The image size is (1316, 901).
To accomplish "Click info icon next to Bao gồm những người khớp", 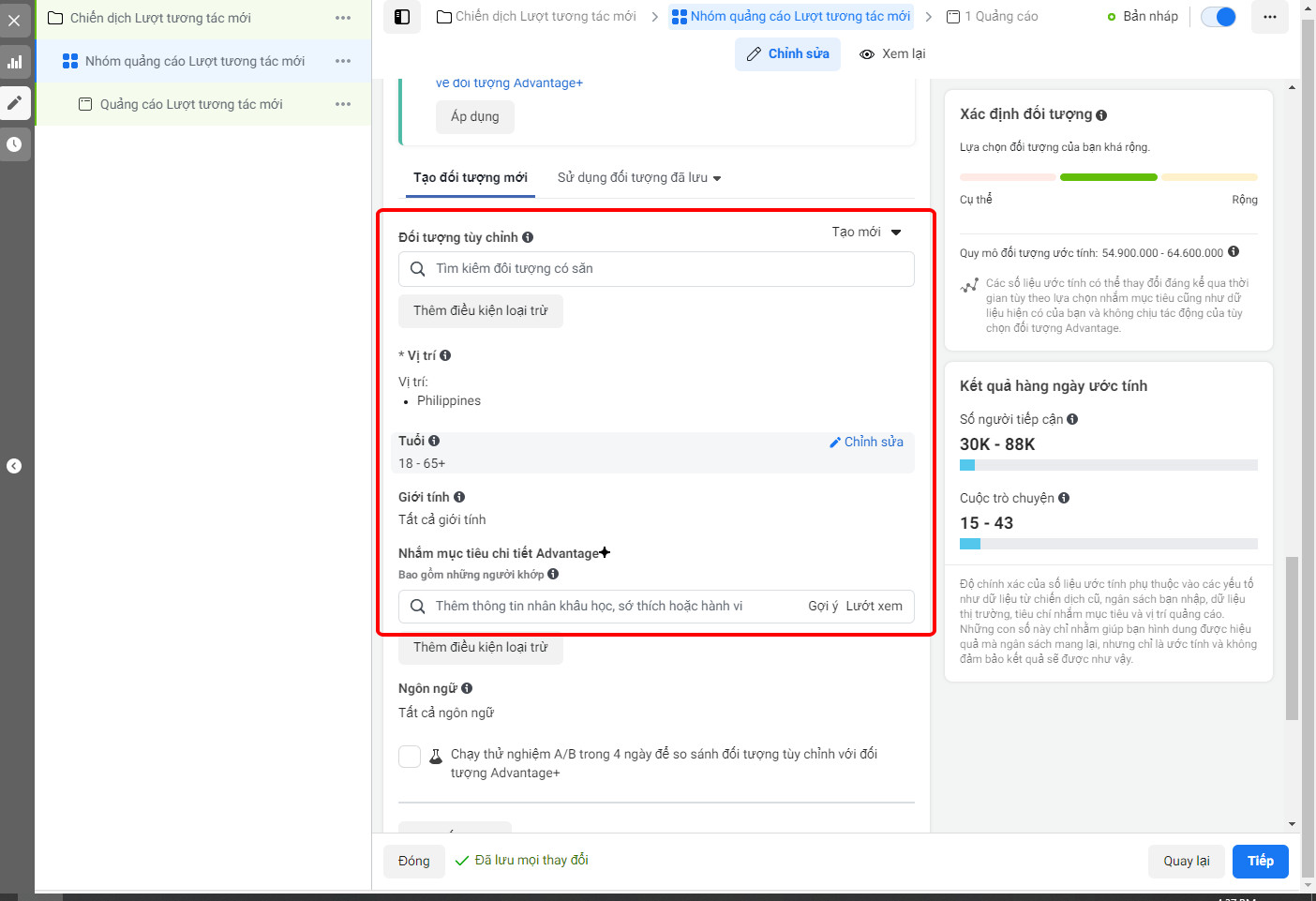I will pos(553,574).
